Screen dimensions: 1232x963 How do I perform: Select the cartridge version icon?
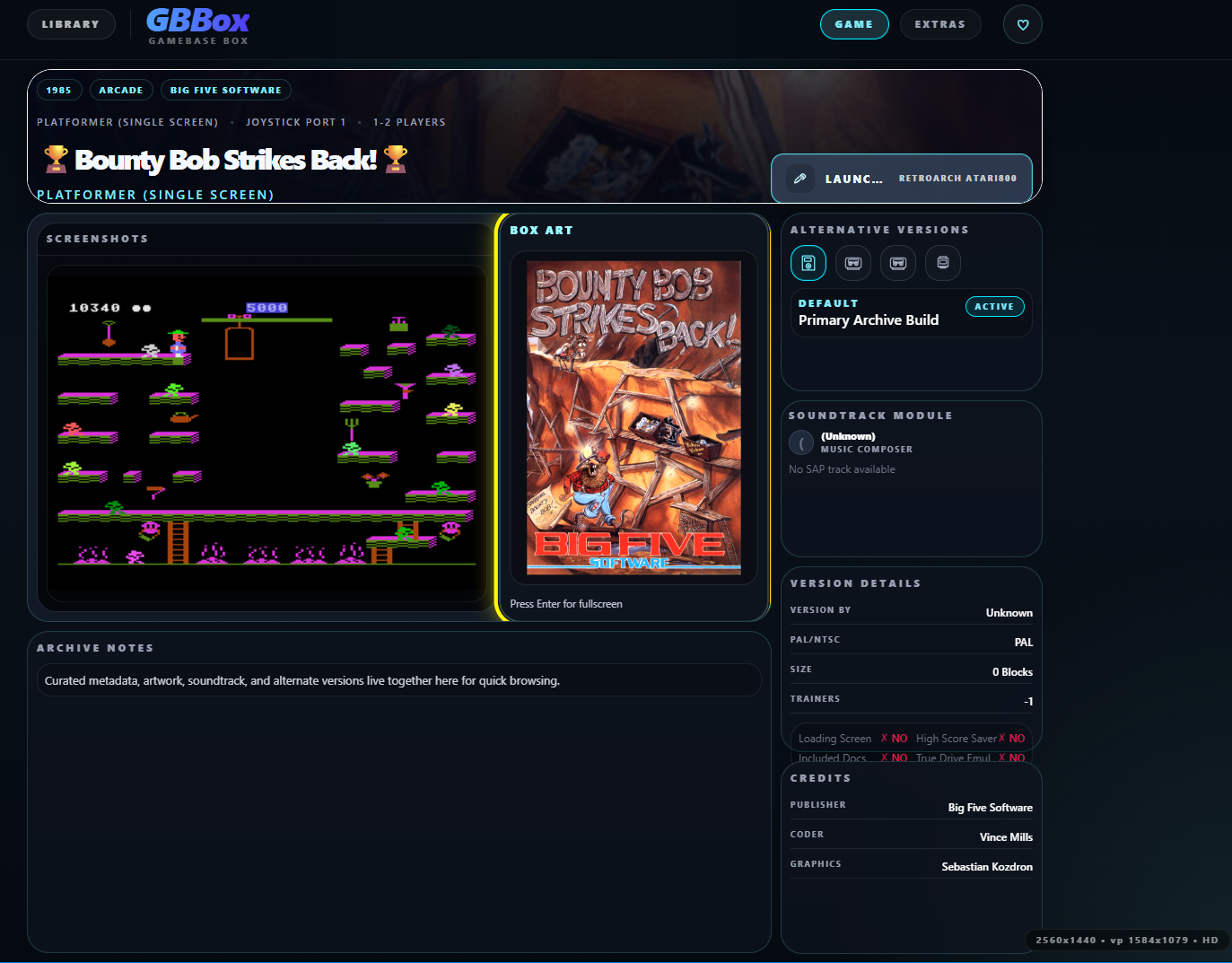(942, 263)
